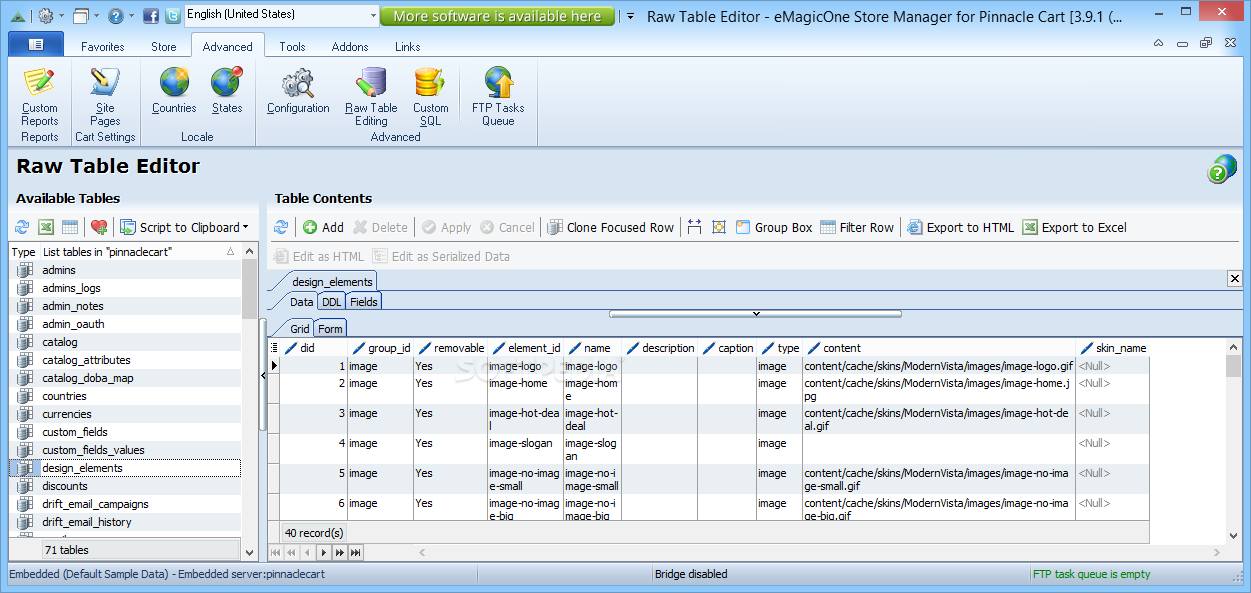This screenshot has height=593, width=1251.
Task: Switch to the Links ribbon tab
Action: 407,46
